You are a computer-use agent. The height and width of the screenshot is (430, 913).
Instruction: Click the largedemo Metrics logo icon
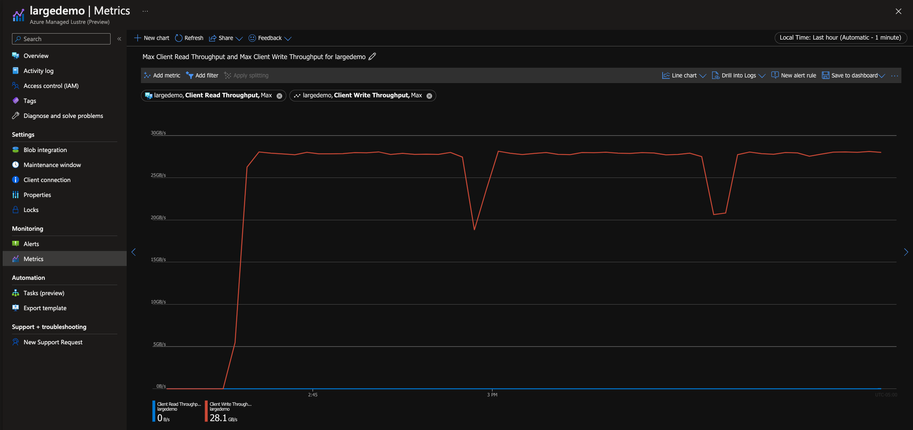coord(18,15)
